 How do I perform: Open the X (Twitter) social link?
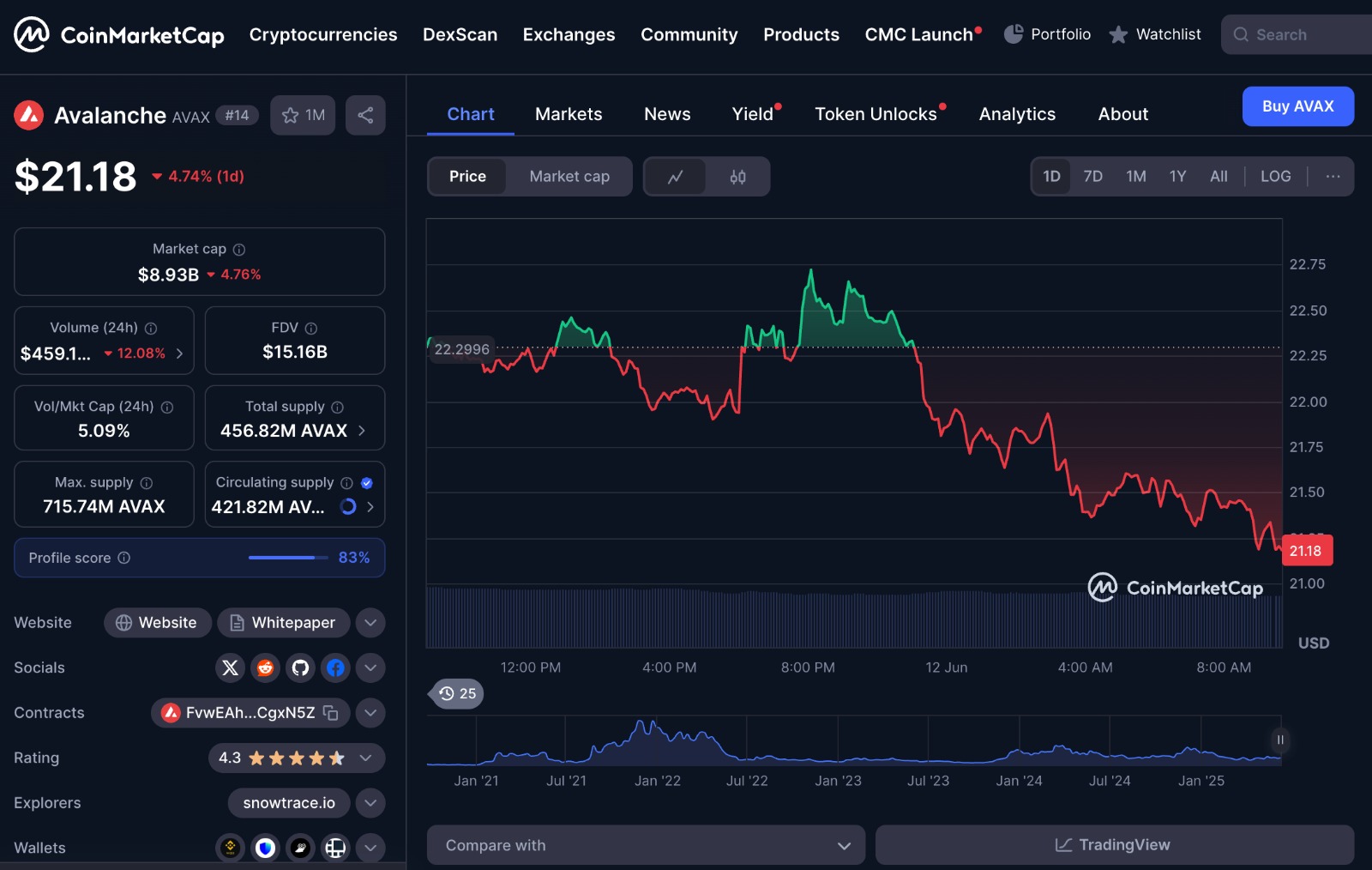[230, 668]
